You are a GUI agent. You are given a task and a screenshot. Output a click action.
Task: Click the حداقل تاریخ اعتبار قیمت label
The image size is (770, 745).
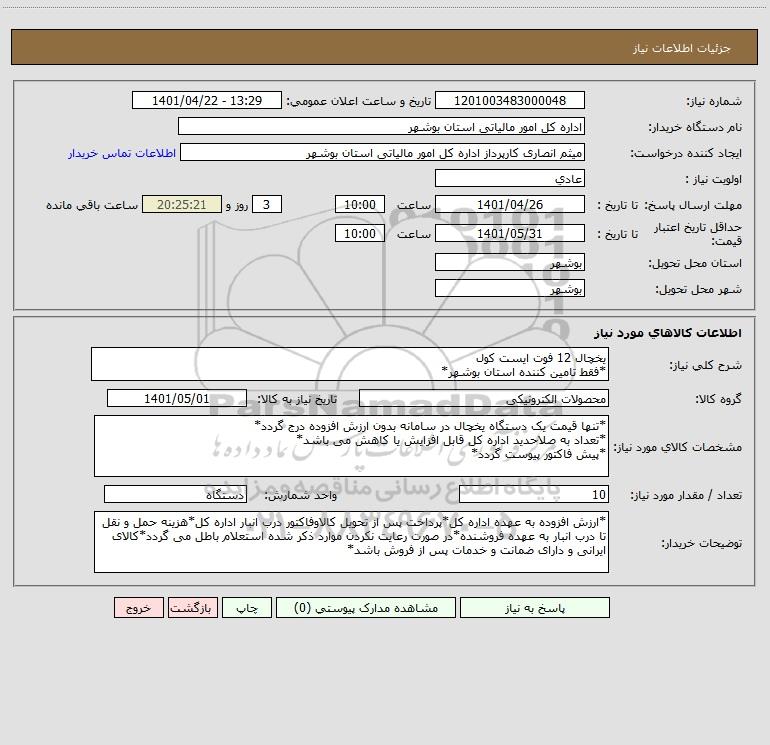click(x=698, y=234)
